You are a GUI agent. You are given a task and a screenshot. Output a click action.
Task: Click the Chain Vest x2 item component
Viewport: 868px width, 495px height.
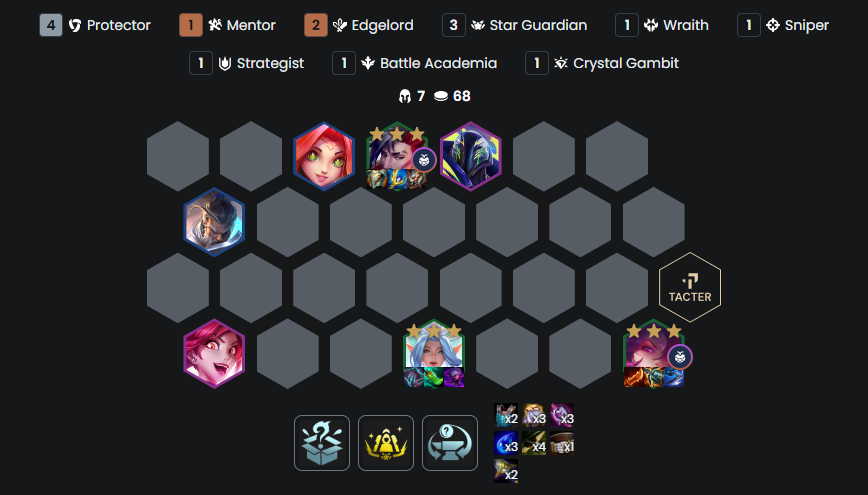506,415
